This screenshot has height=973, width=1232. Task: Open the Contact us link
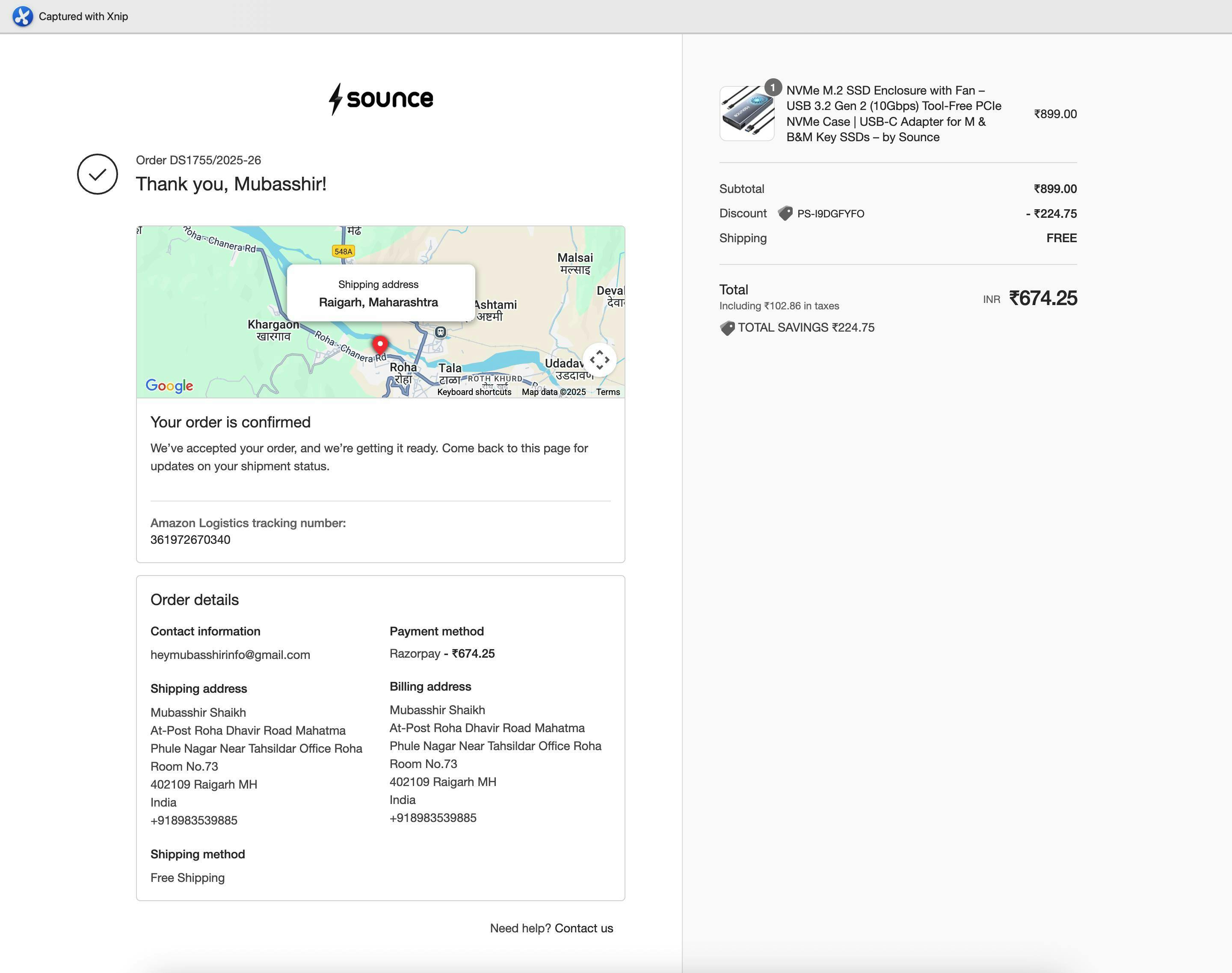pos(584,928)
